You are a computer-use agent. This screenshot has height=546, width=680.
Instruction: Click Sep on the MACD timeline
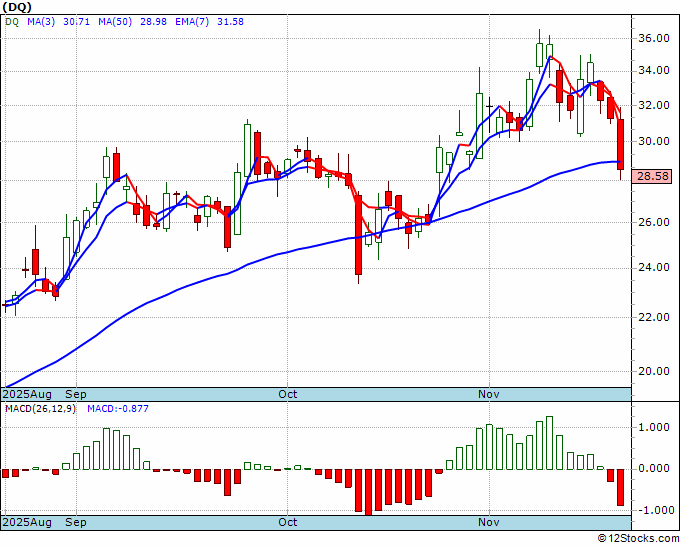(76, 522)
